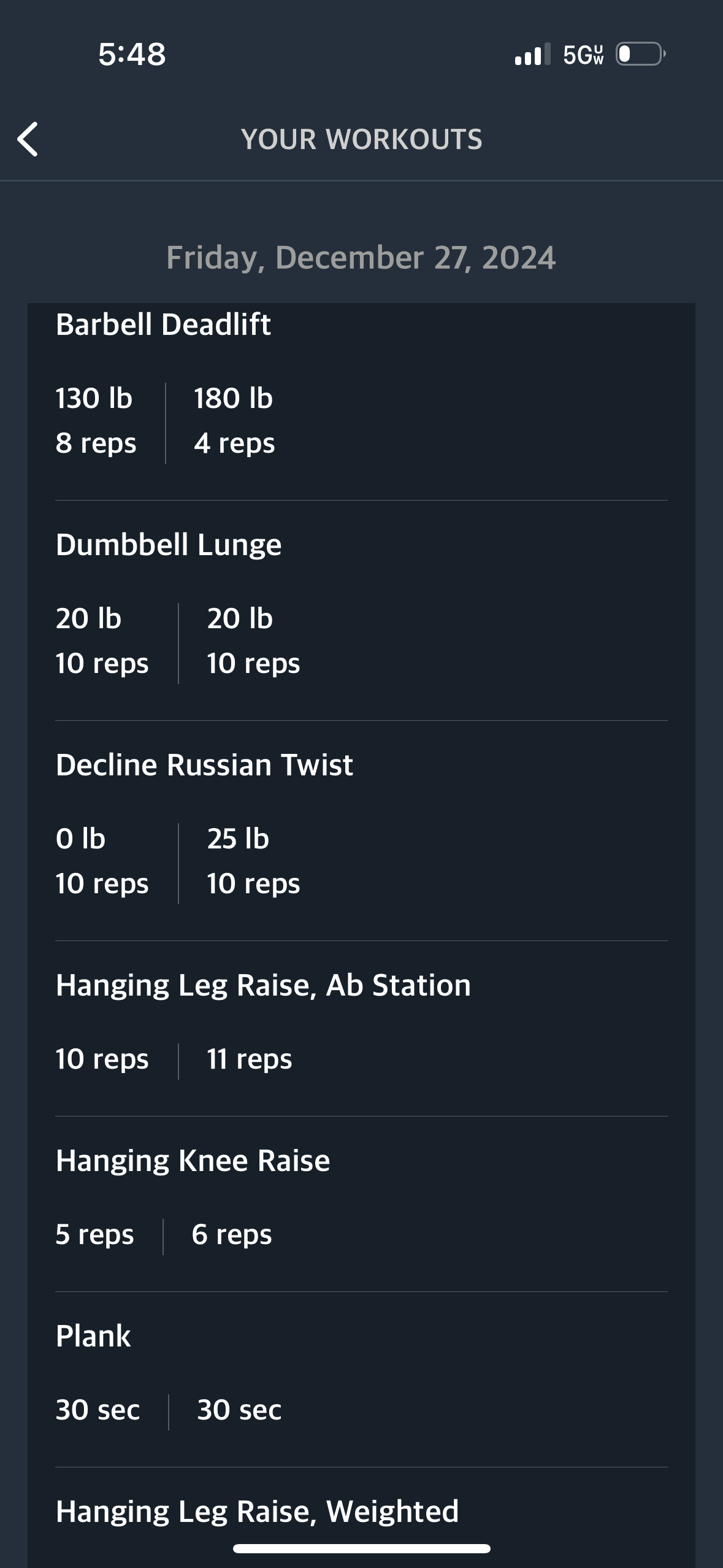Viewport: 723px width, 1568px height.
Task: Select the 130 lb 8 reps set
Action: tap(96, 420)
